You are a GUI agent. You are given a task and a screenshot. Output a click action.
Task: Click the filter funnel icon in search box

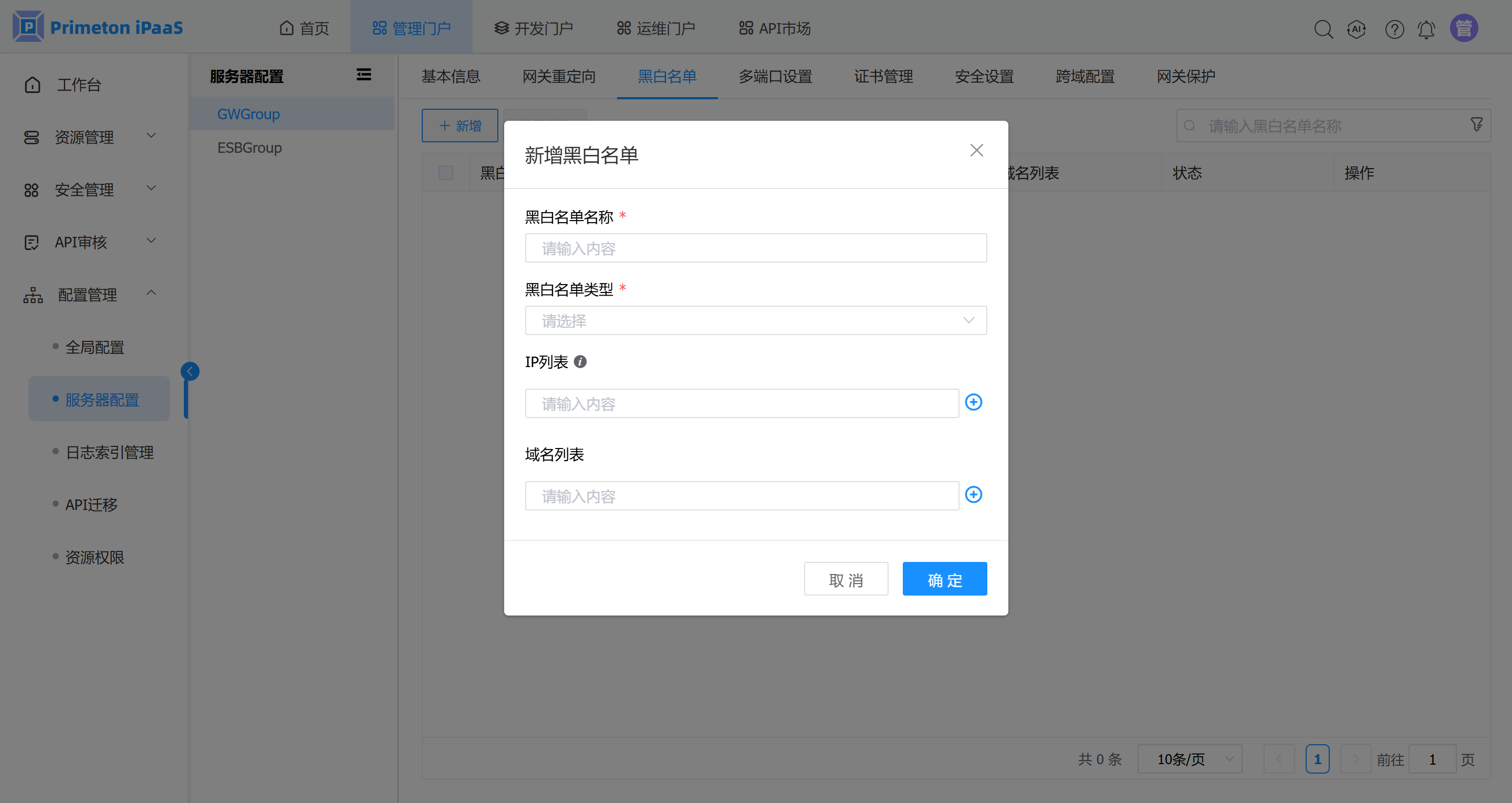(1476, 124)
